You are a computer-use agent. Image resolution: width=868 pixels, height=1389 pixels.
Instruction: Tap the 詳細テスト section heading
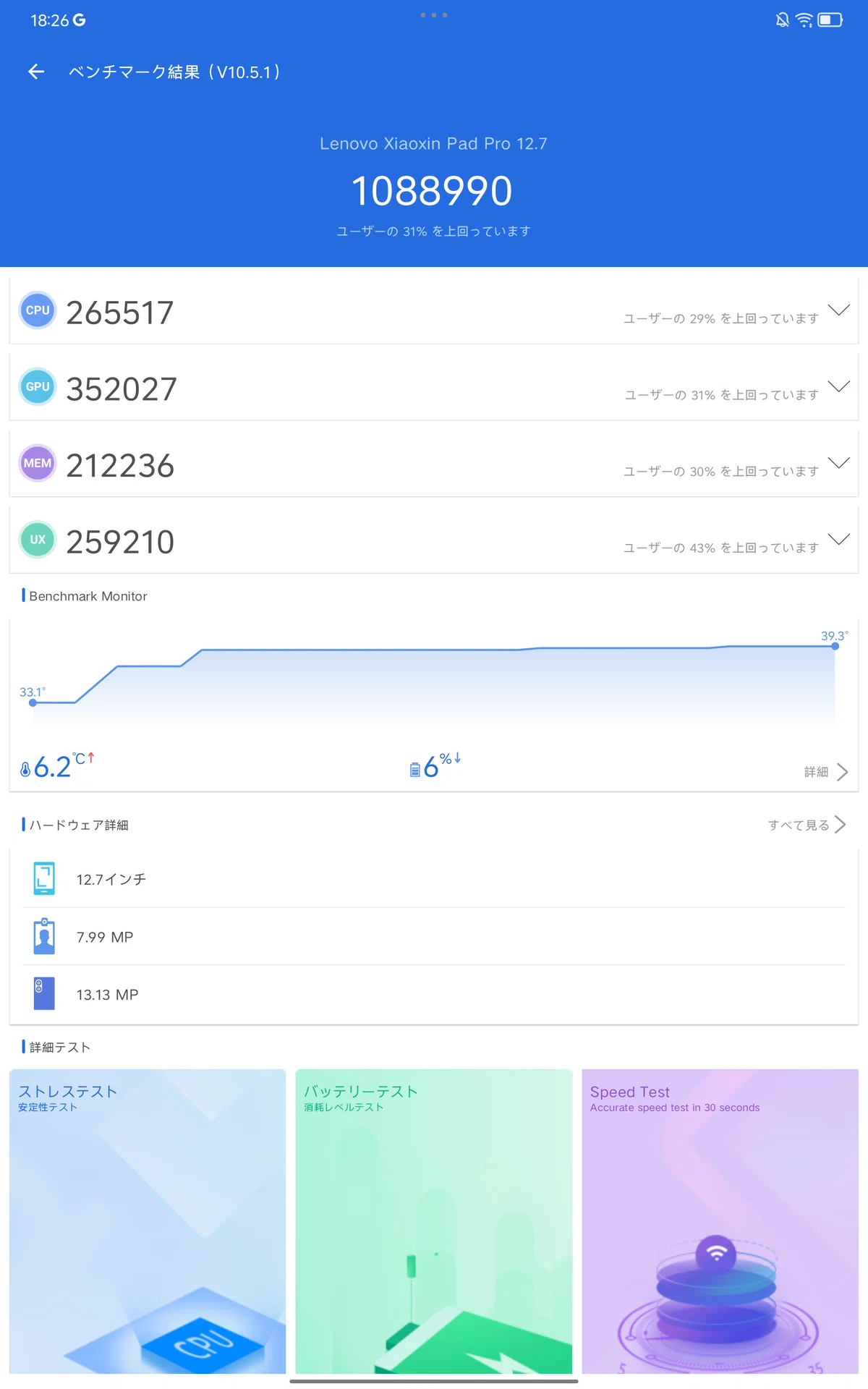coord(60,1047)
